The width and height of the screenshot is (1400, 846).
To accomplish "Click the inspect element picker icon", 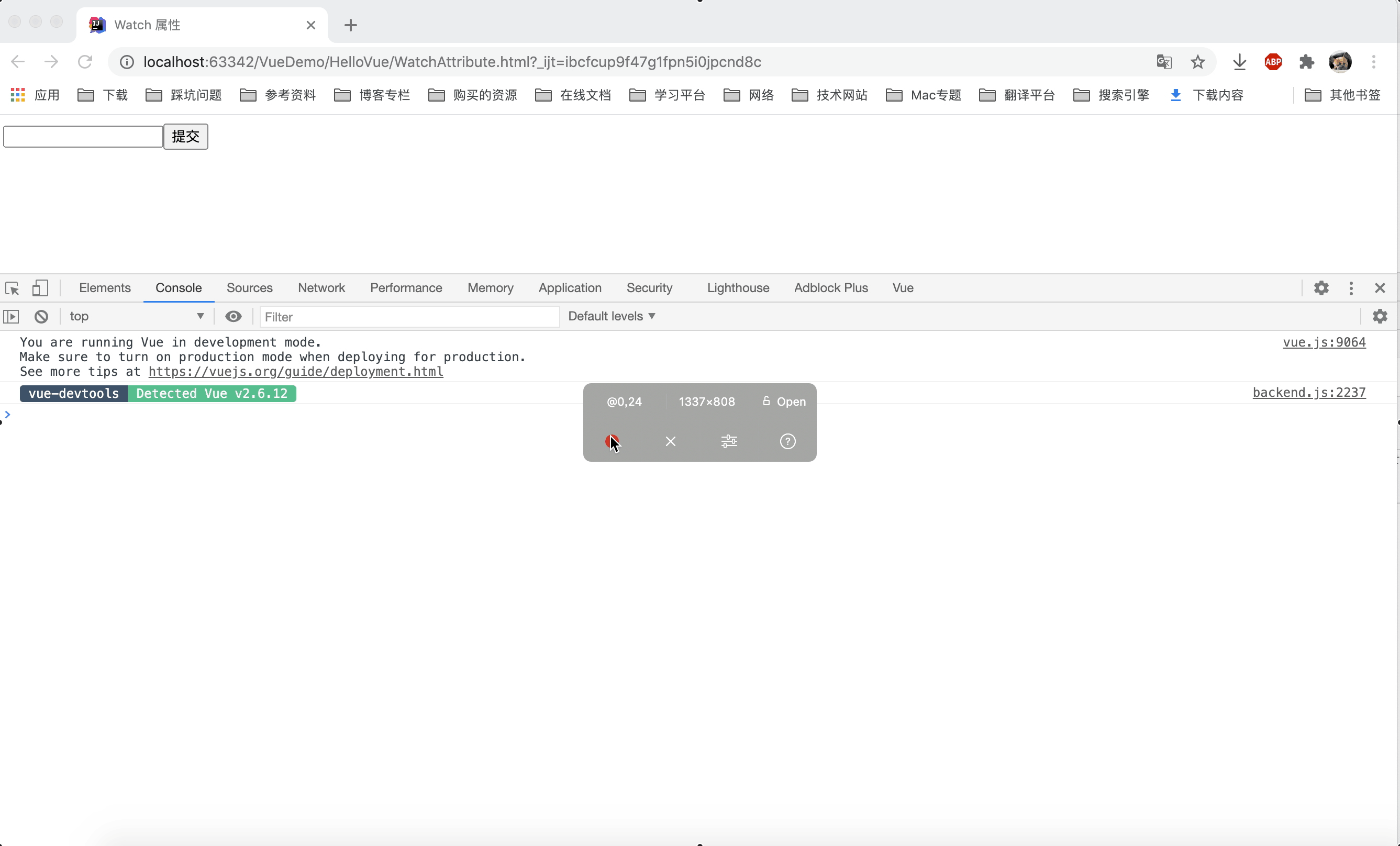I will [13, 288].
